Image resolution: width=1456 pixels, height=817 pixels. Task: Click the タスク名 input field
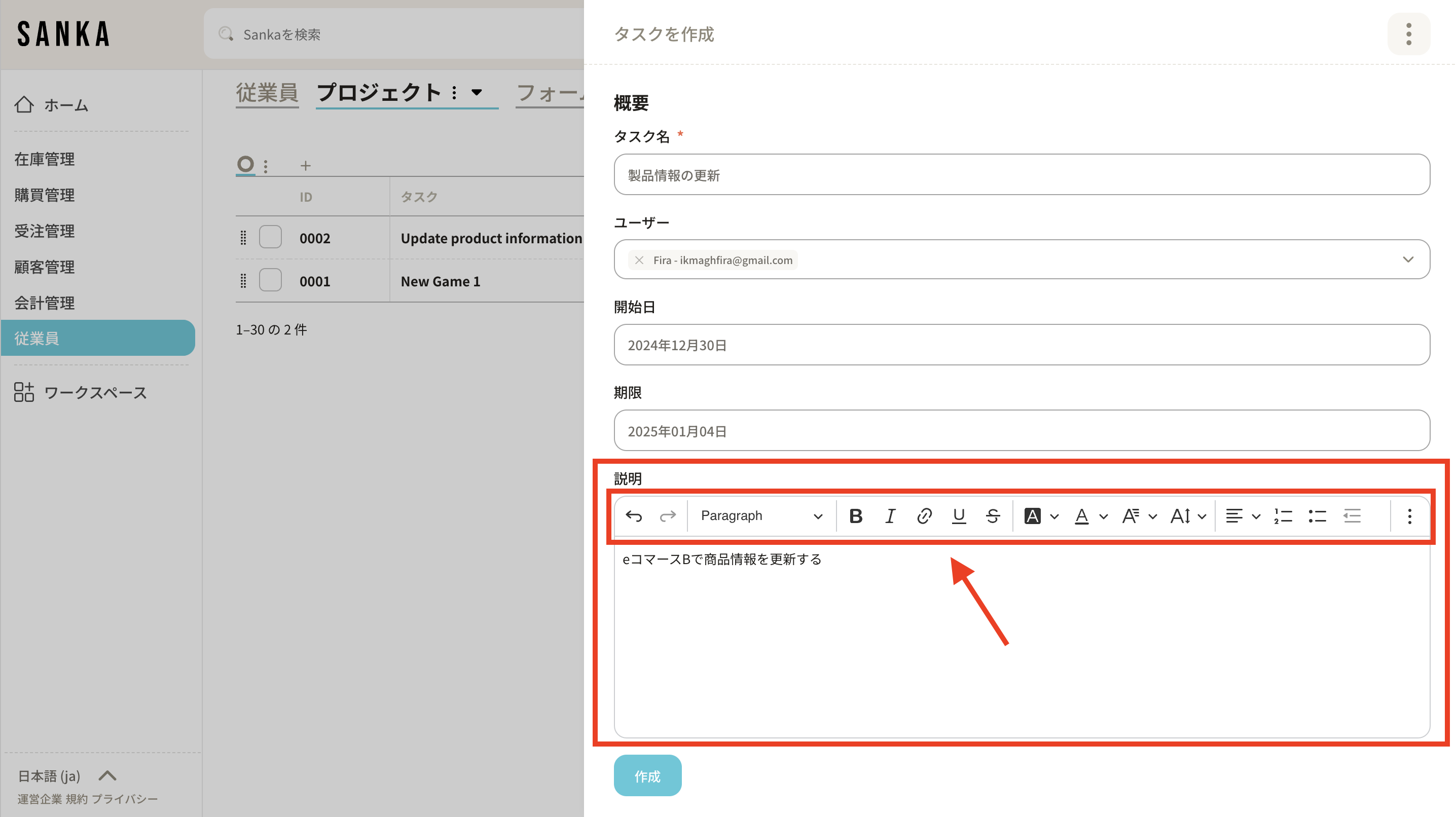pos(1022,174)
